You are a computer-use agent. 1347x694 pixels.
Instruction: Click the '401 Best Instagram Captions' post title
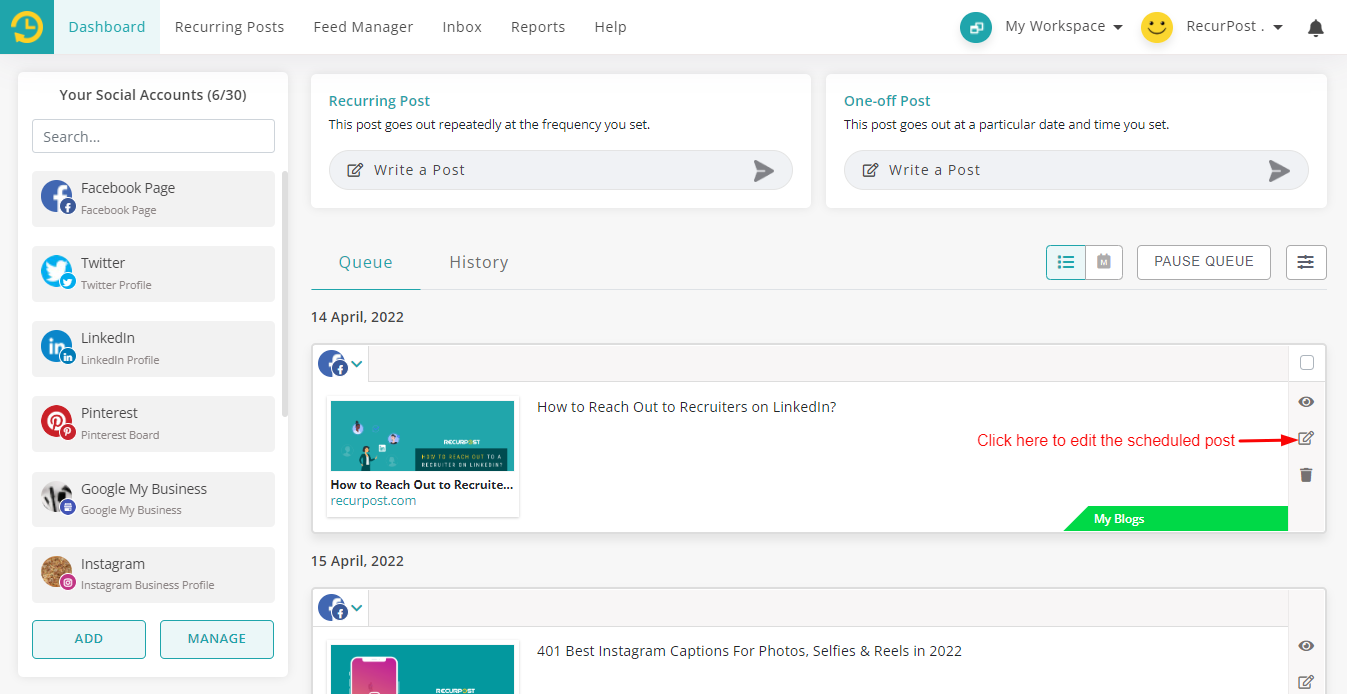click(x=750, y=651)
